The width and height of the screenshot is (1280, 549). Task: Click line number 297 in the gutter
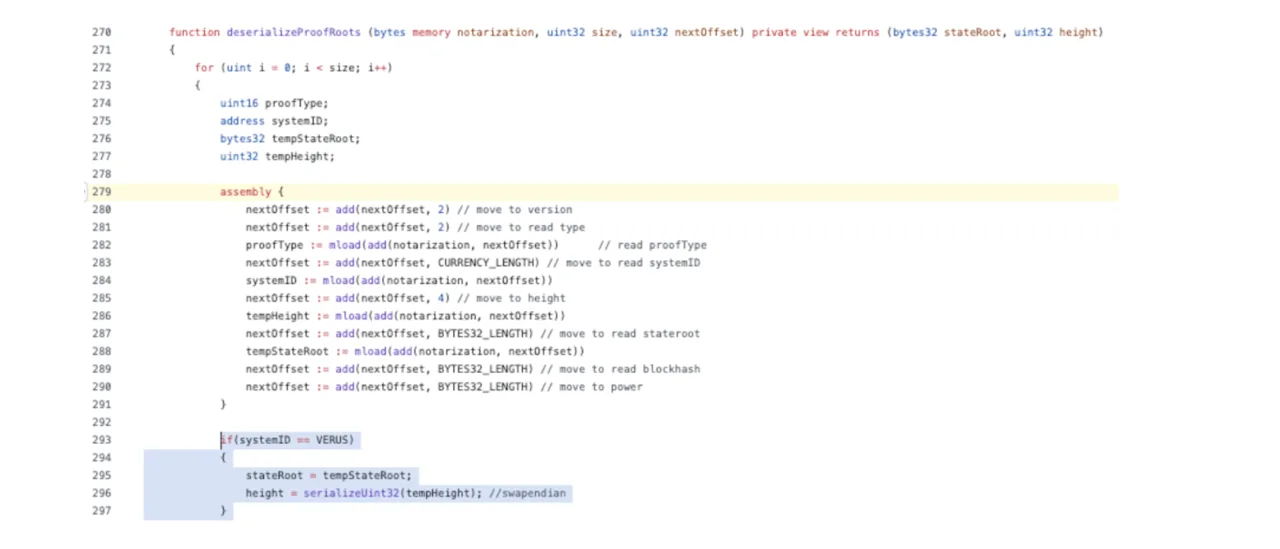101,511
